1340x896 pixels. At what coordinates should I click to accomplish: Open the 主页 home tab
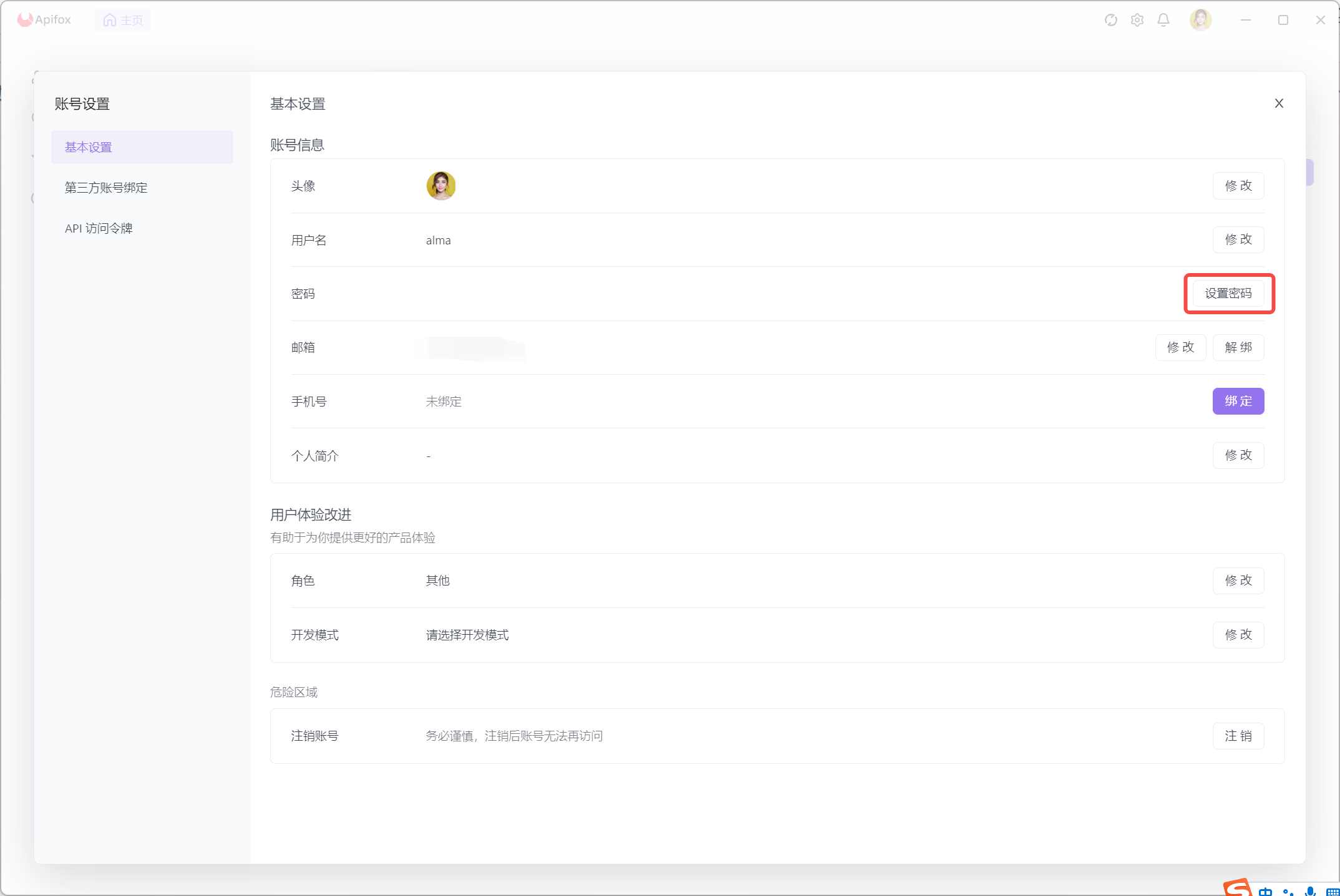[123, 20]
